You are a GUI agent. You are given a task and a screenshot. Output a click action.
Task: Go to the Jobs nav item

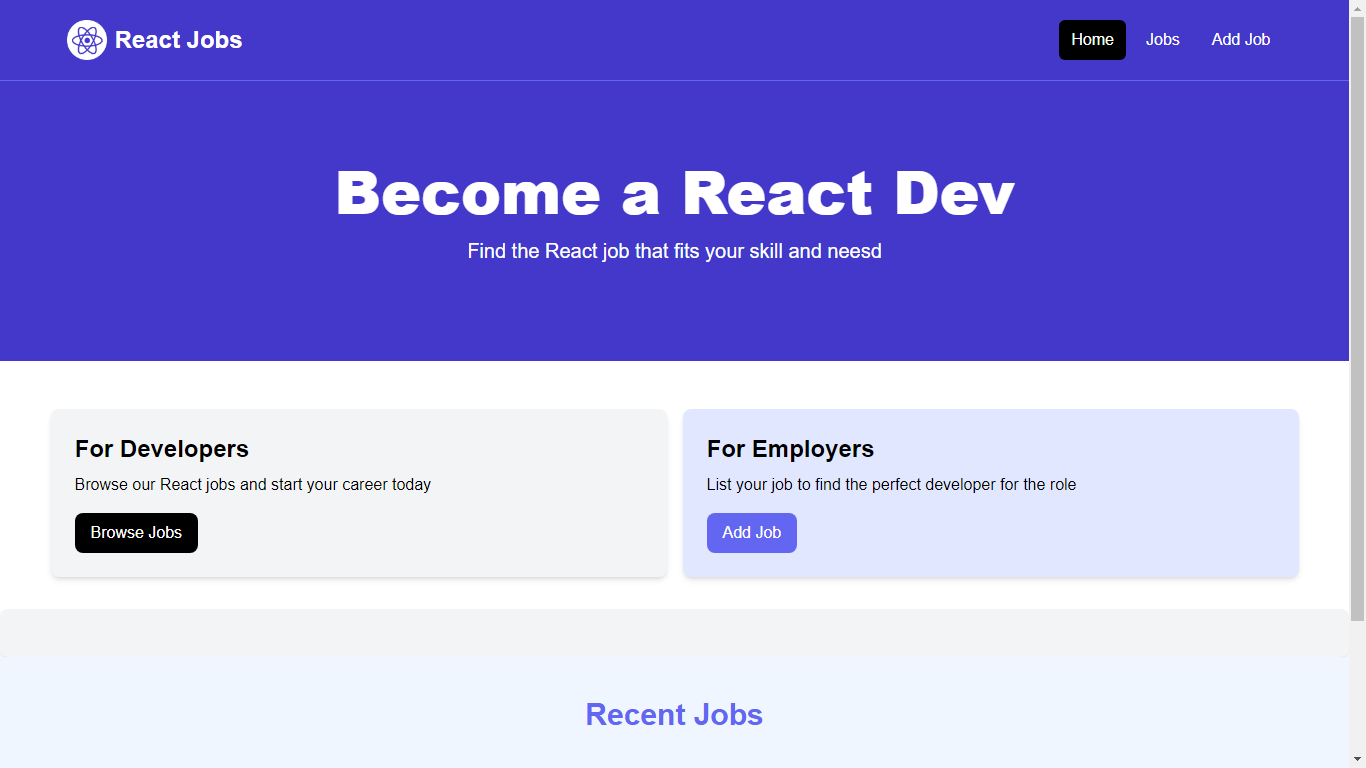[1162, 40]
